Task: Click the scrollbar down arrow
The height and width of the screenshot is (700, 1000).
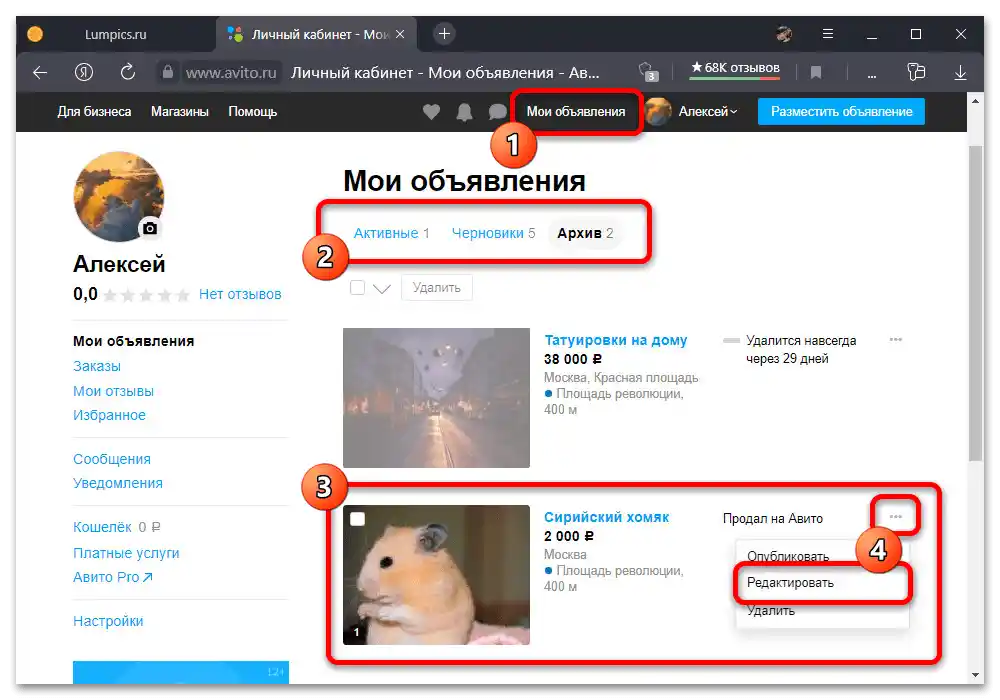Action: [x=975, y=674]
